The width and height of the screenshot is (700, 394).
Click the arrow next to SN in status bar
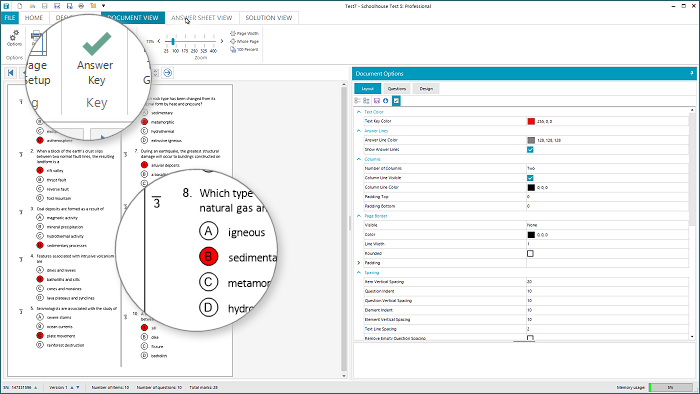click(36, 387)
